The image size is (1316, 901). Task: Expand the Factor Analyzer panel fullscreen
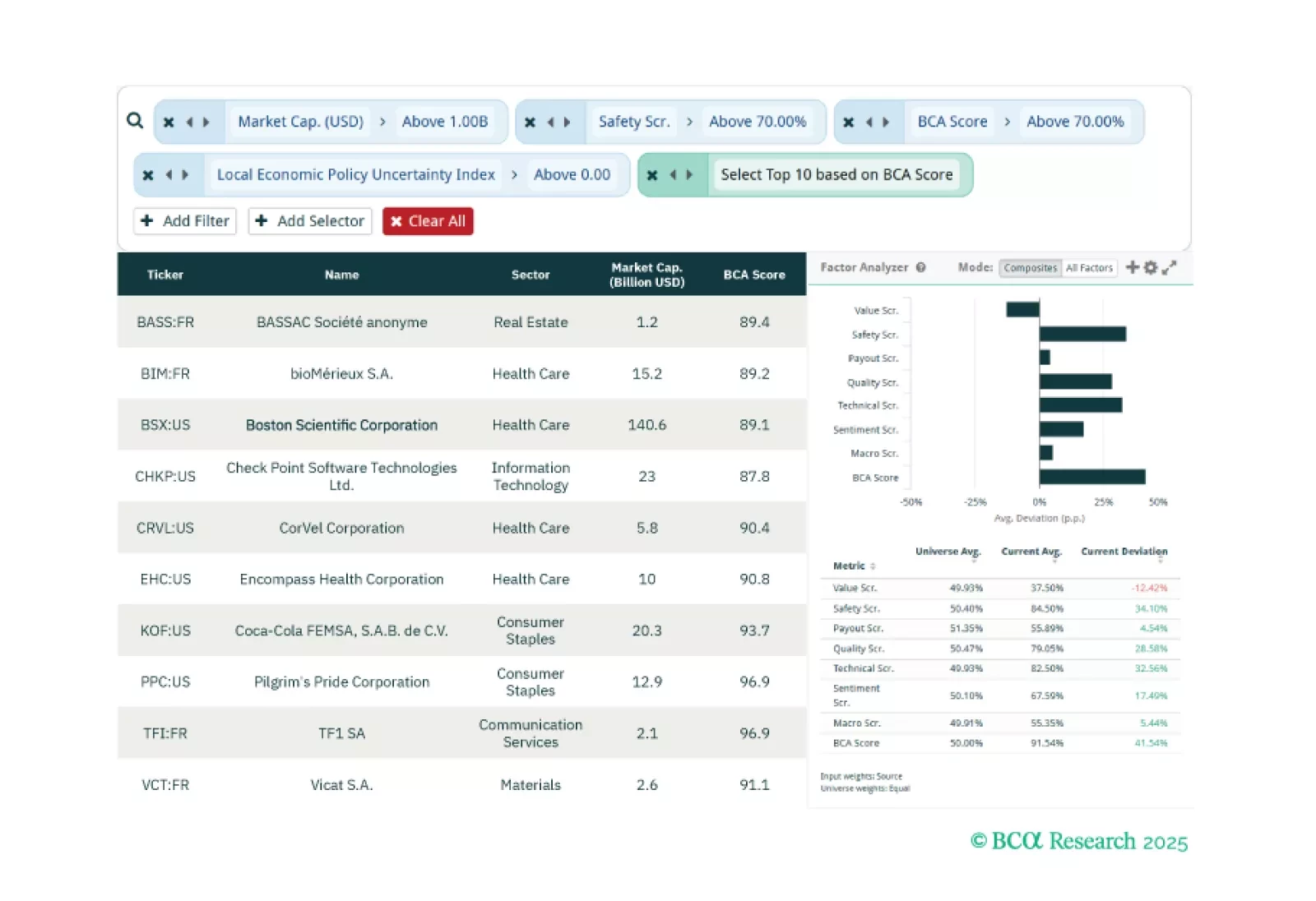coord(1169,267)
